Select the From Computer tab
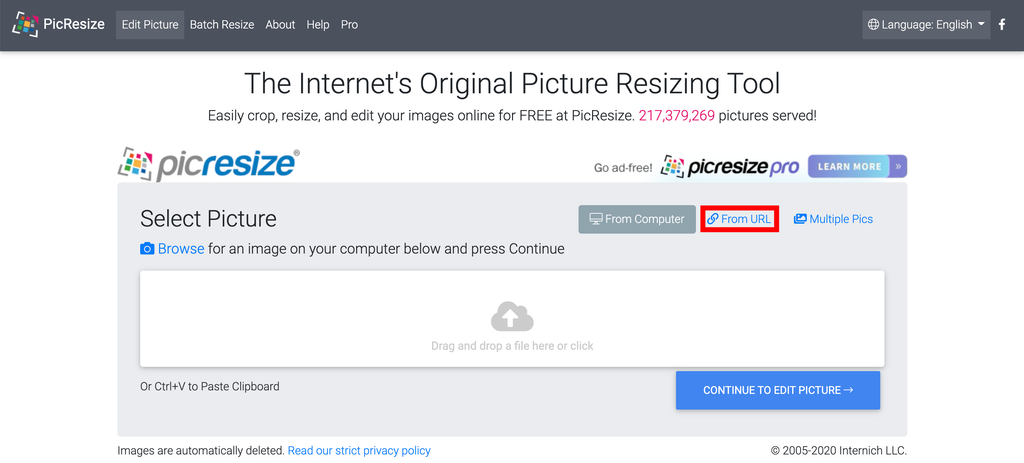This screenshot has height=463, width=1024. 636,219
